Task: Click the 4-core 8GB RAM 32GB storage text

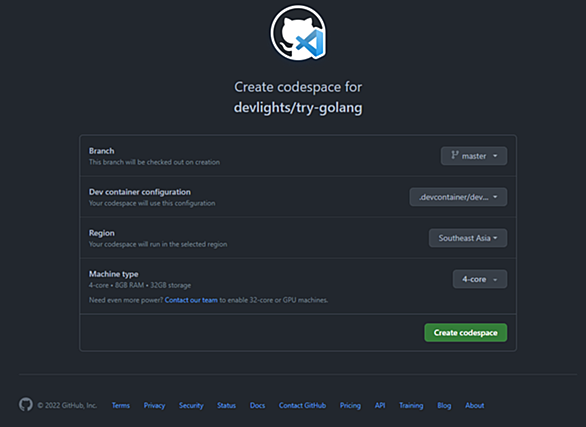Action: 140,285
